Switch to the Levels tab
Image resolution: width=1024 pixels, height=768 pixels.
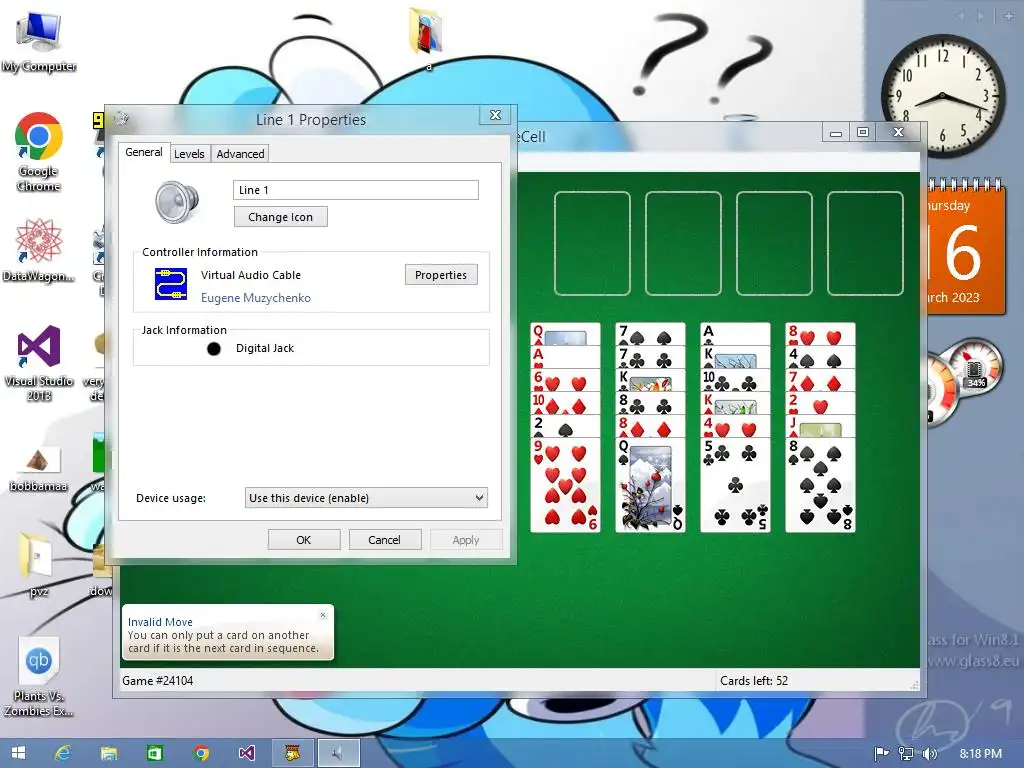189,154
